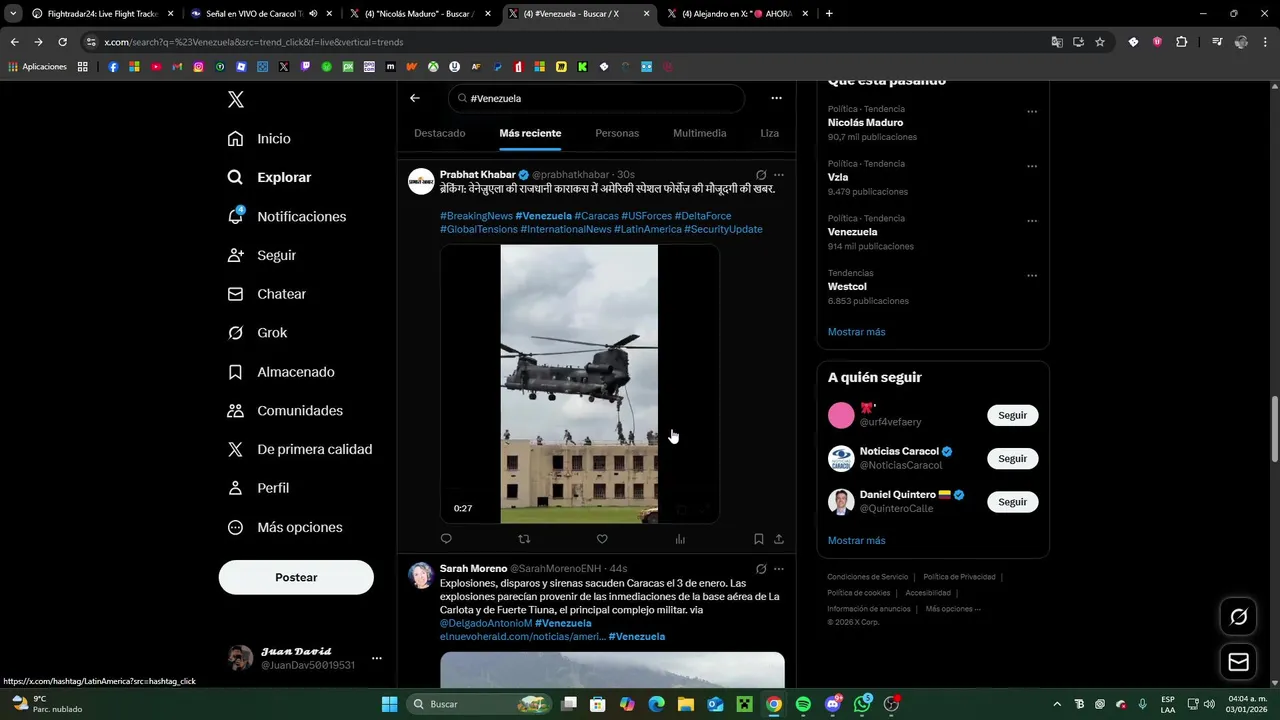Switch to the Destacado tab
The image size is (1280, 720).
(440, 133)
